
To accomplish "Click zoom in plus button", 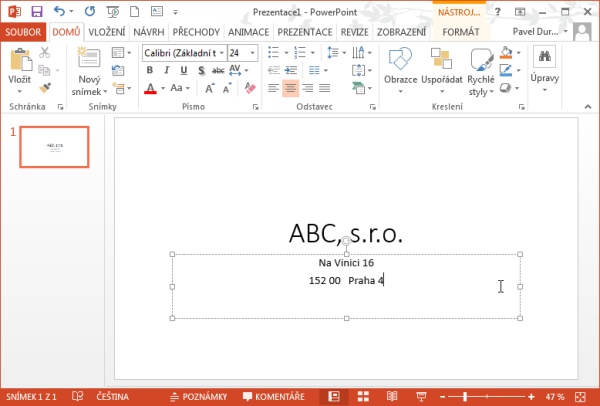I will 532,397.
